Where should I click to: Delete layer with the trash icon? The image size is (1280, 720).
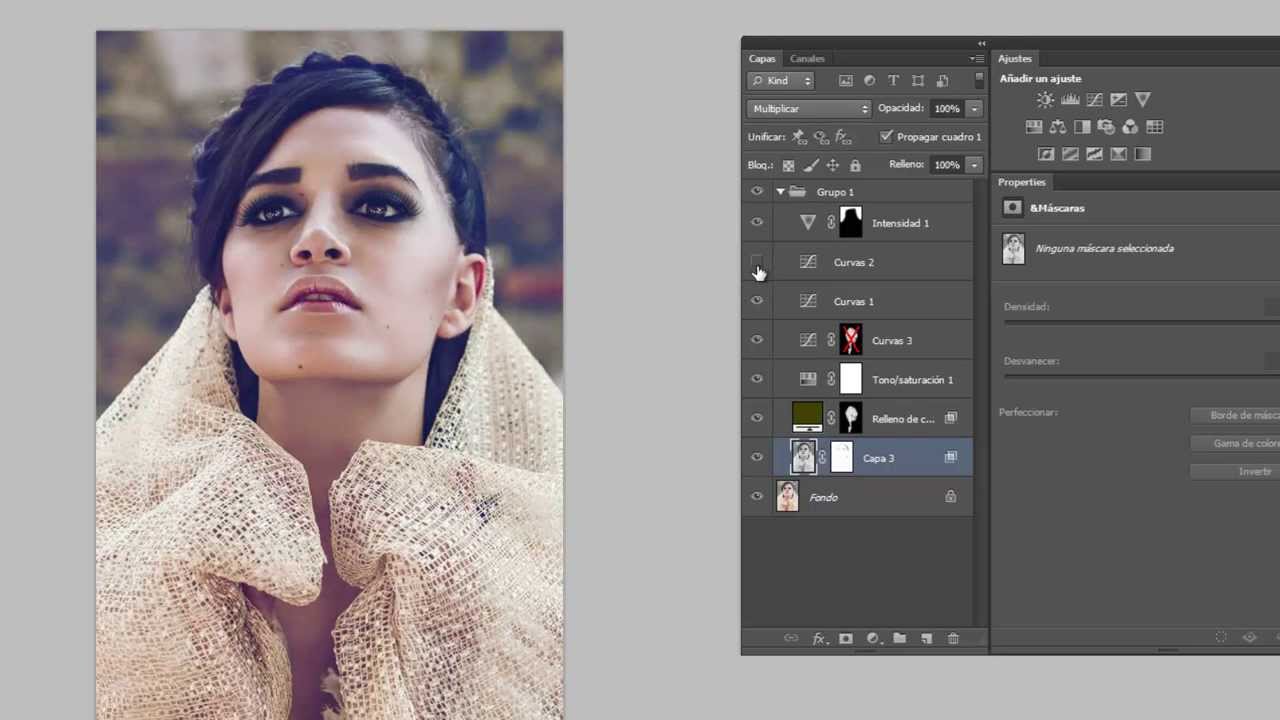[x=953, y=638]
